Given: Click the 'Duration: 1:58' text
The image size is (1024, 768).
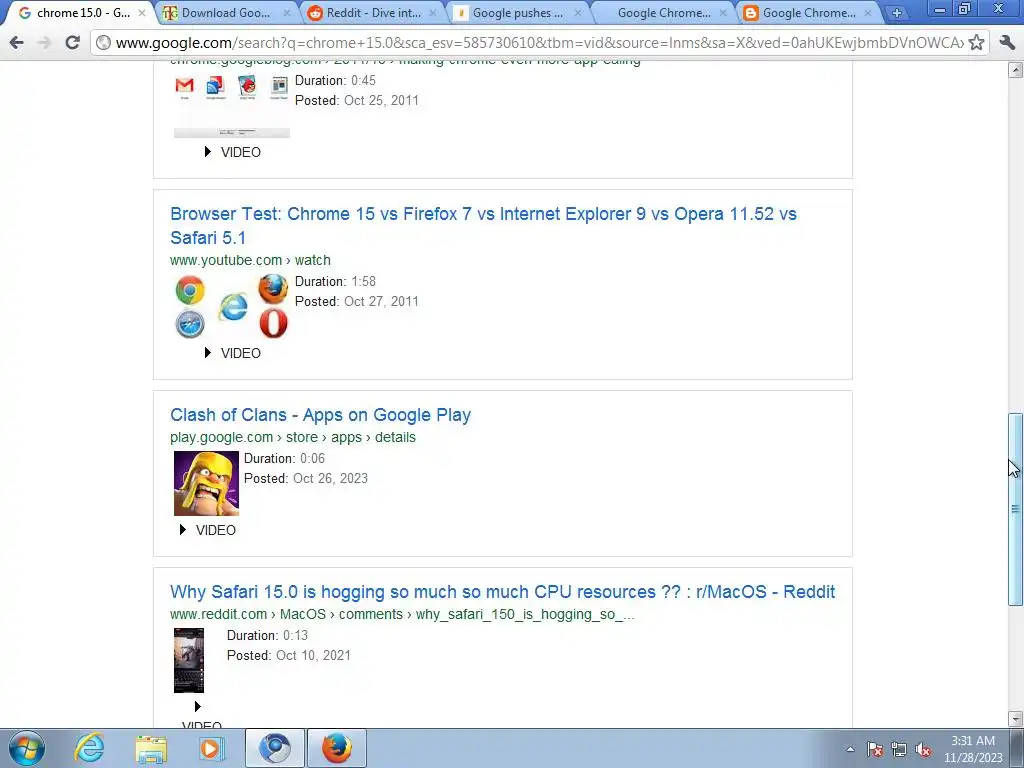Looking at the screenshot, I should click(x=335, y=281).
